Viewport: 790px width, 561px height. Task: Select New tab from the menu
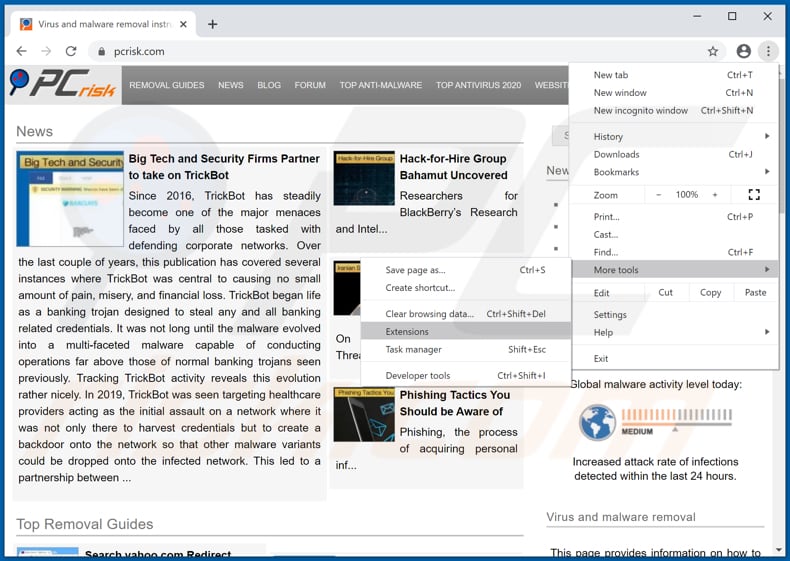(674, 75)
